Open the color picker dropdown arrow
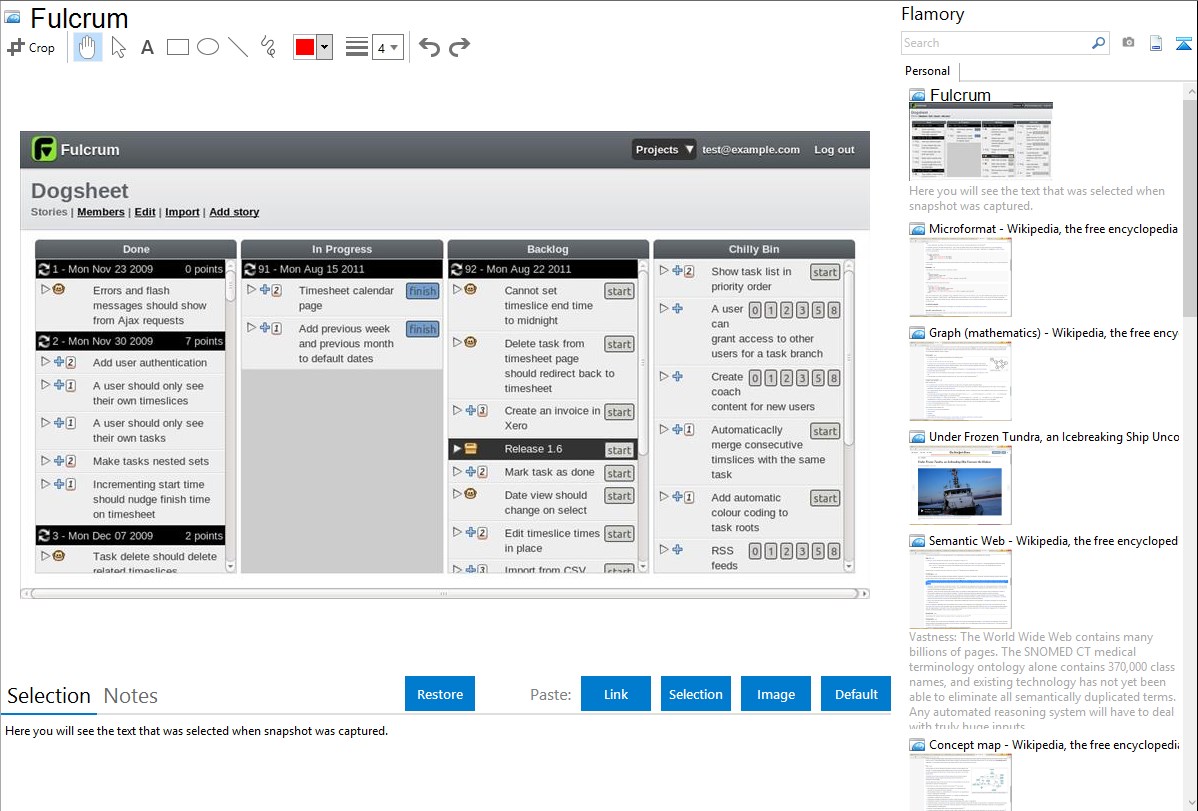The image size is (1198, 811). pyautogui.click(x=324, y=47)
